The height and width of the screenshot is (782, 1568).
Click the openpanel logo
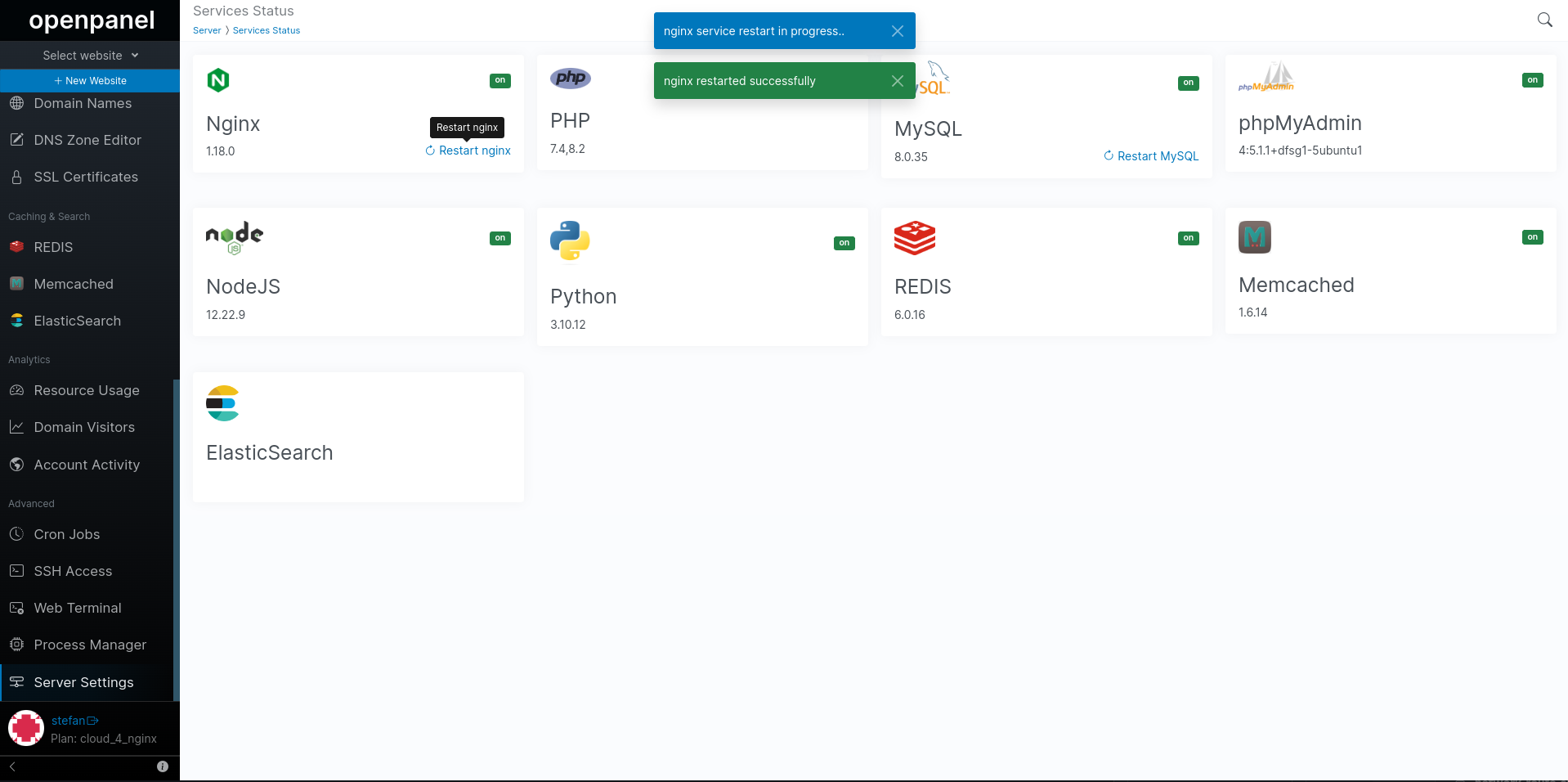[x=92, y=20]
